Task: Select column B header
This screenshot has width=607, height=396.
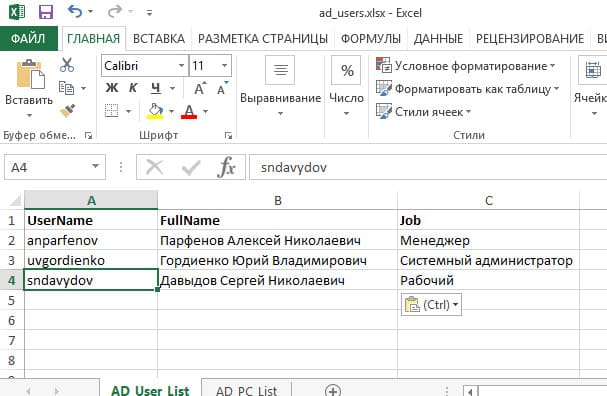Action: tap(278, 200)
